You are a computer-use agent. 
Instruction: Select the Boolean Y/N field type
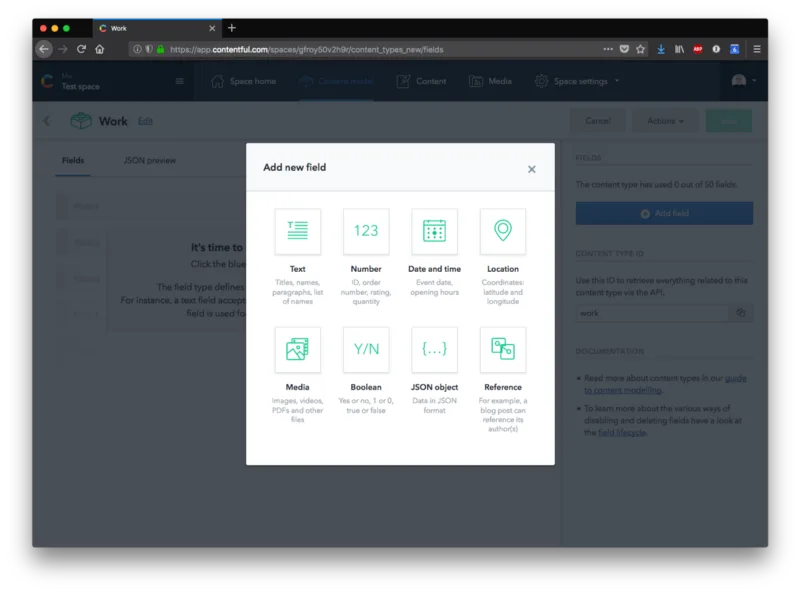(366, 350)
